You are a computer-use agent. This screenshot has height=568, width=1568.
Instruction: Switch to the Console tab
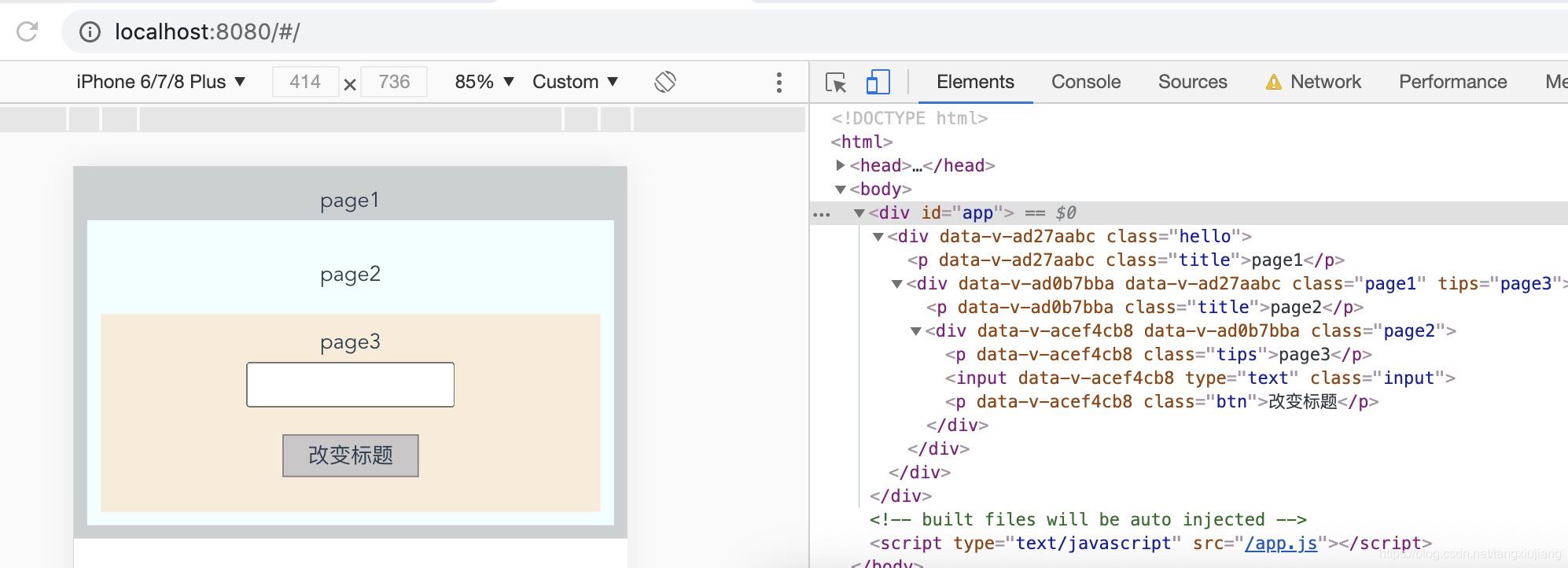coord(1085,82)
